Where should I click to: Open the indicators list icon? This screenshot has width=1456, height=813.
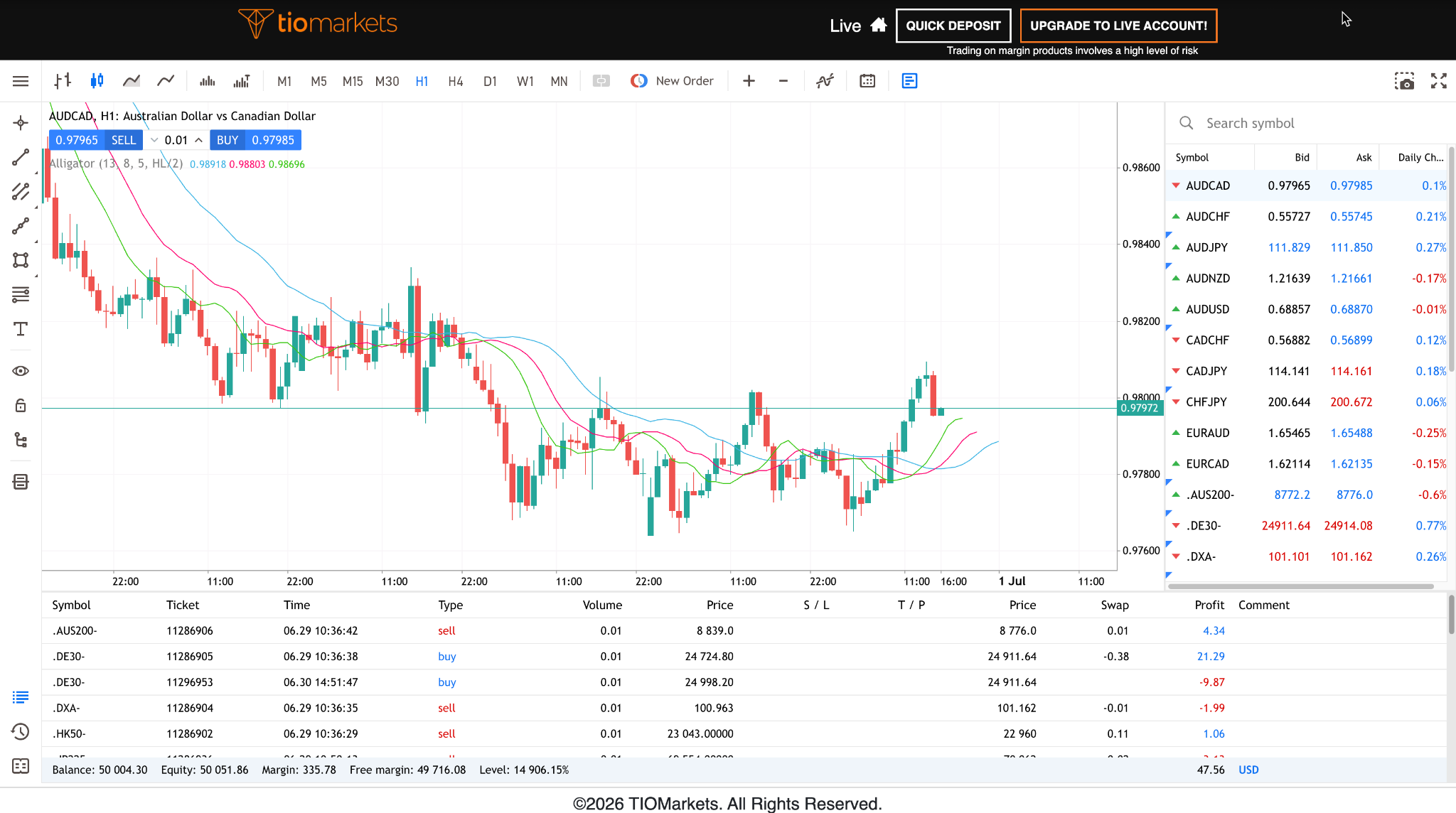coord(825,81)
